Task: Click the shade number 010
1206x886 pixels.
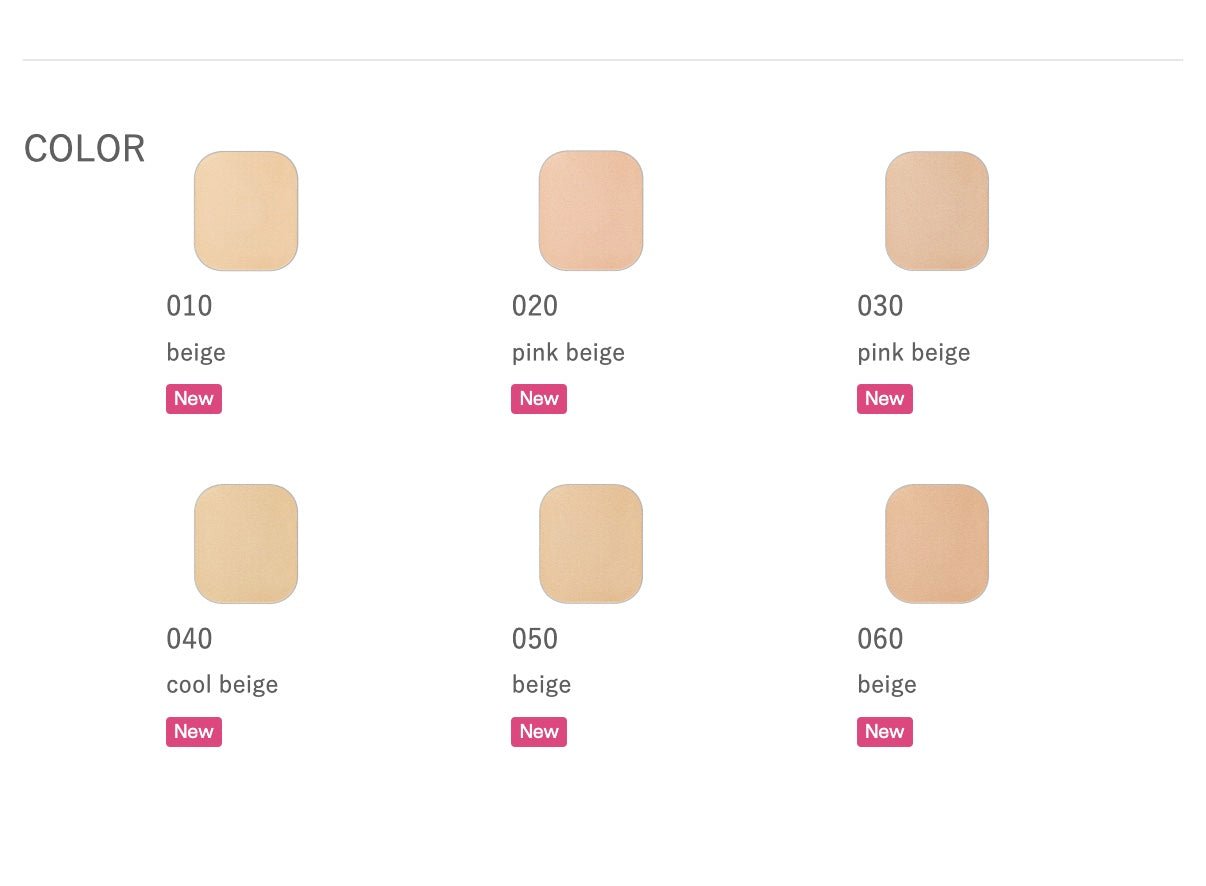Action: pos(190,306)
